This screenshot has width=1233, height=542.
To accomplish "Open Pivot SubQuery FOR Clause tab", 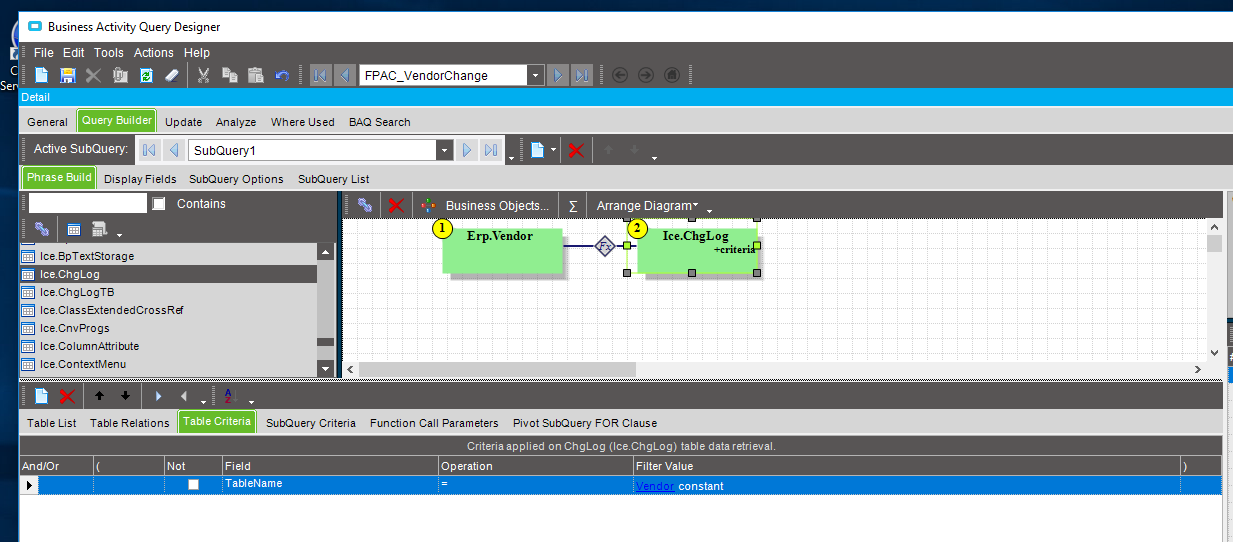I will [585, 423].
